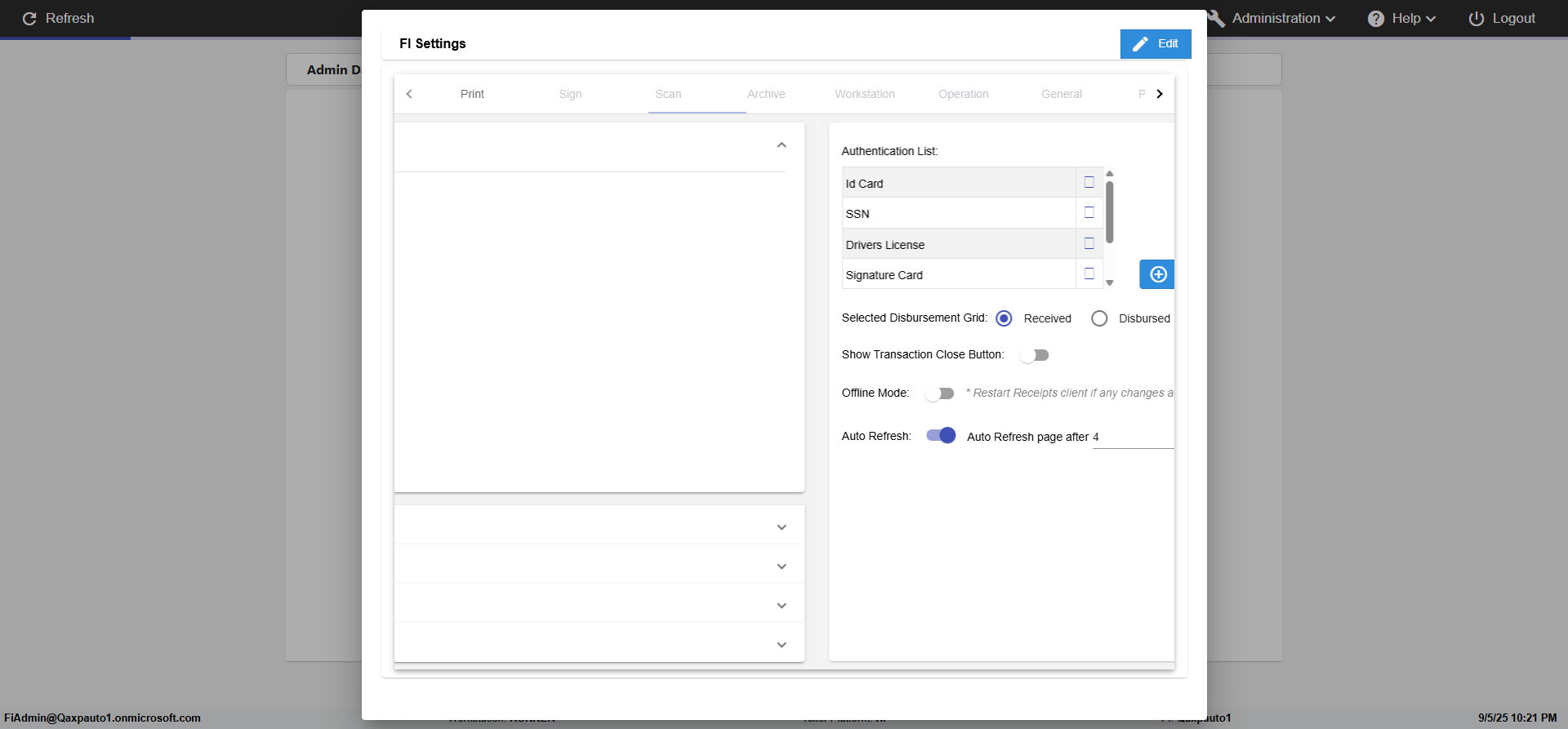Expand the first collapsed panel below
Screen dimensions: 1568x729
click(x=782, y=527)
